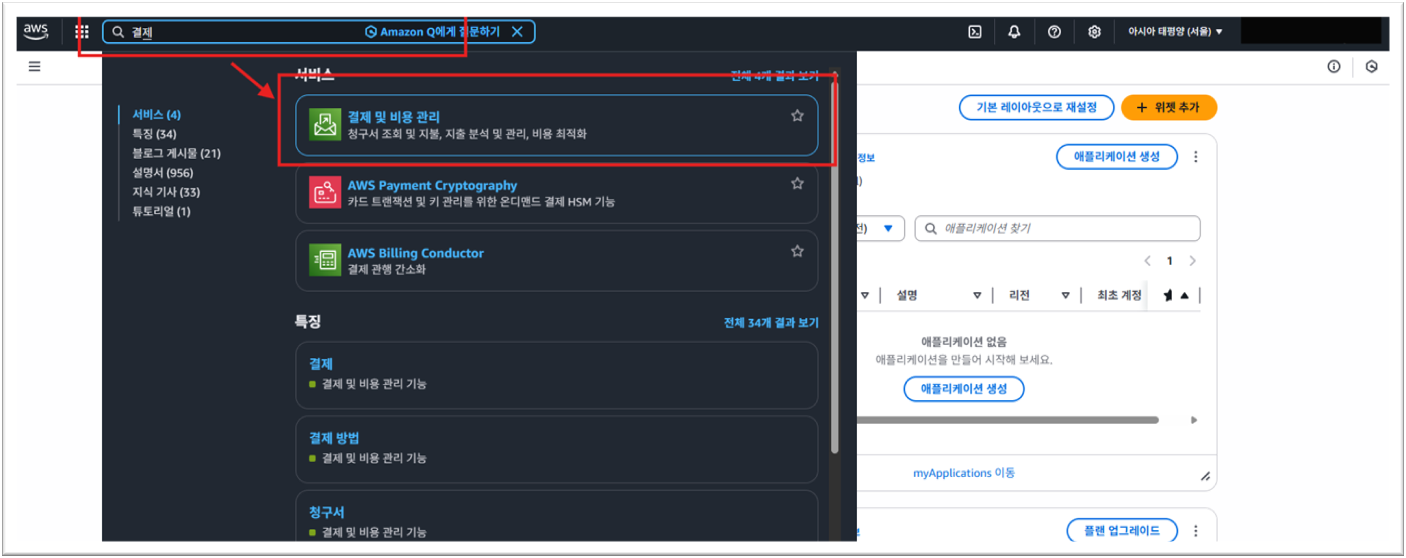Select the 설명서 (956) filter category
The width and height of the screenshot is (1406, 558).
[162, 172]
